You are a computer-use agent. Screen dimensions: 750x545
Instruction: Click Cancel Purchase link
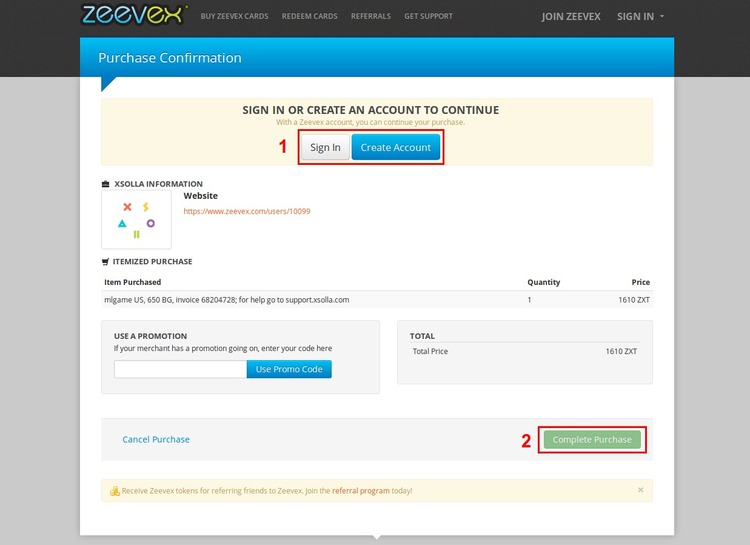pos(156,439)
